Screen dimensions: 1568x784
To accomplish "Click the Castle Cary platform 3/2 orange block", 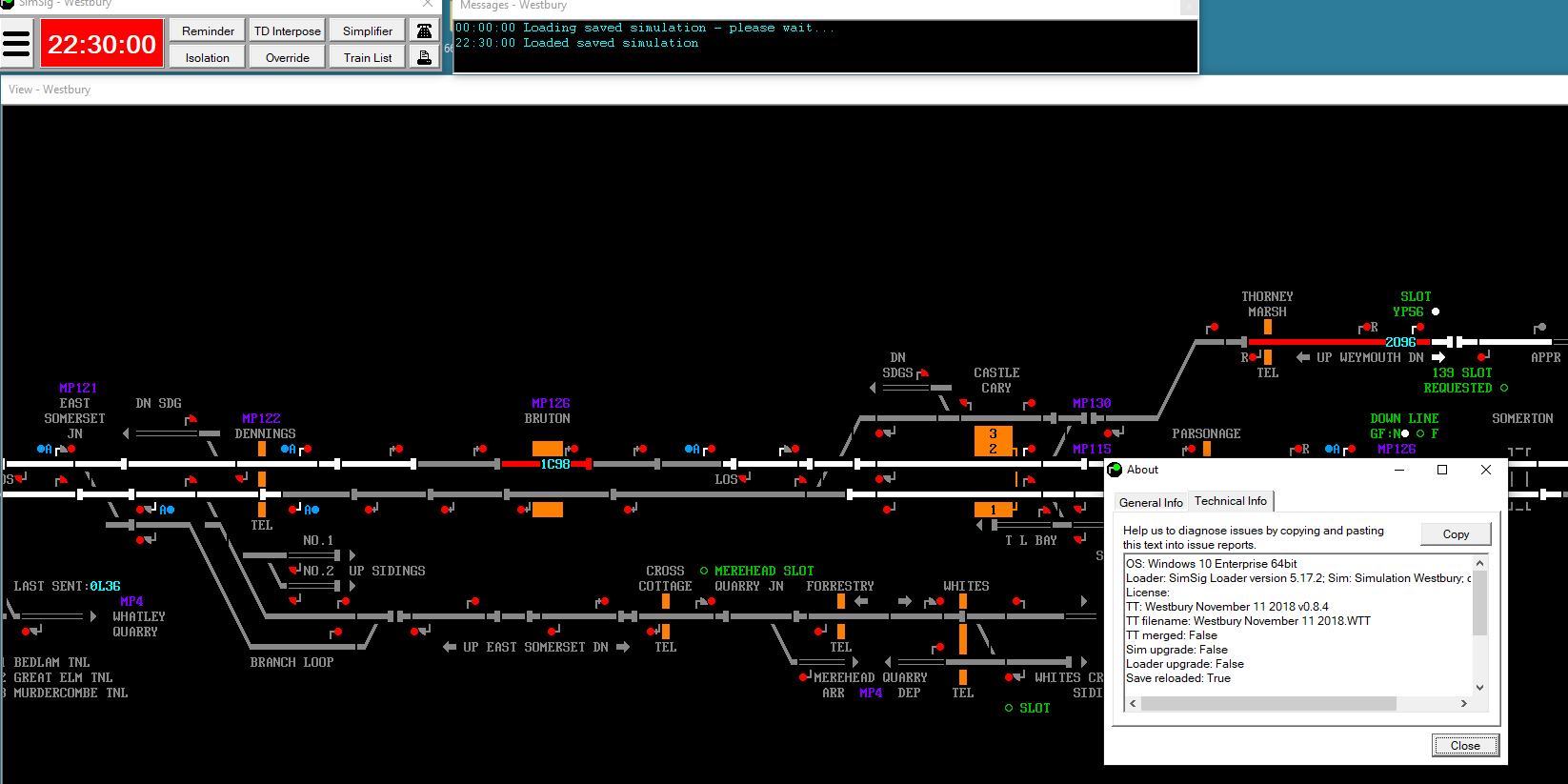I will click(993, 441).
